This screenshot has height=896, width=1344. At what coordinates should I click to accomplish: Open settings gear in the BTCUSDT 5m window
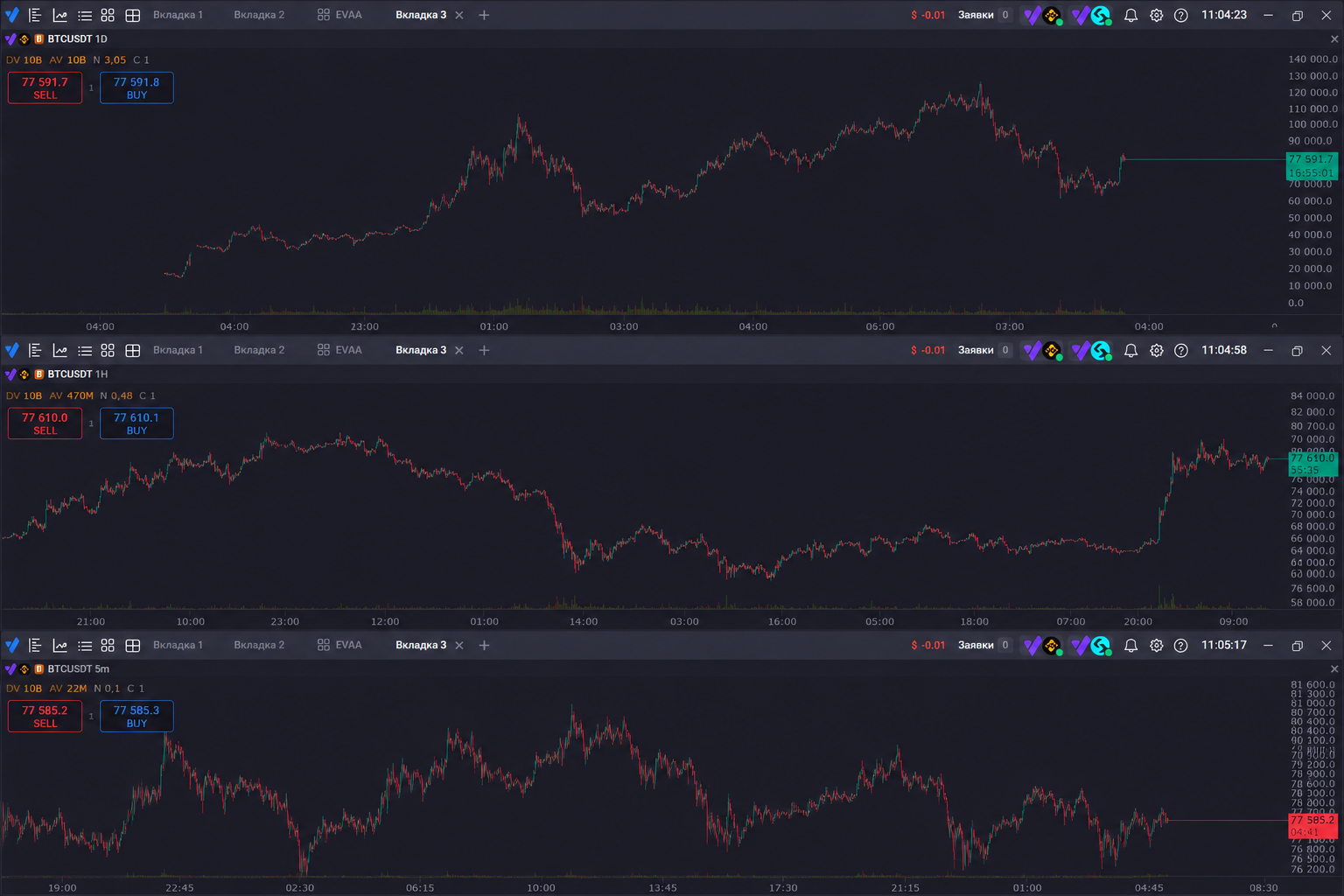coord(1156,645)
